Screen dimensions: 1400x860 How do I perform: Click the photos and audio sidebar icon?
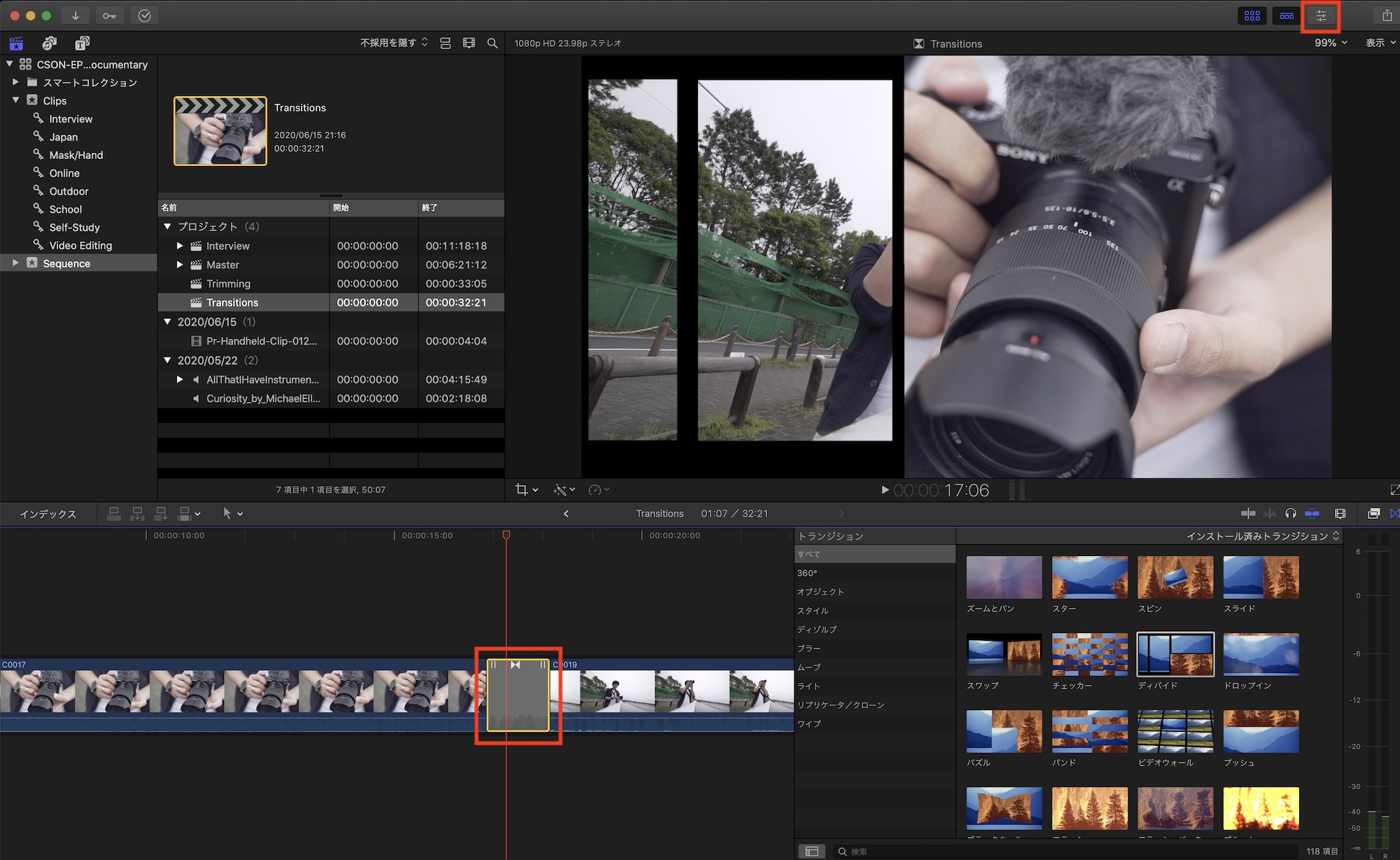click(49, 43)
